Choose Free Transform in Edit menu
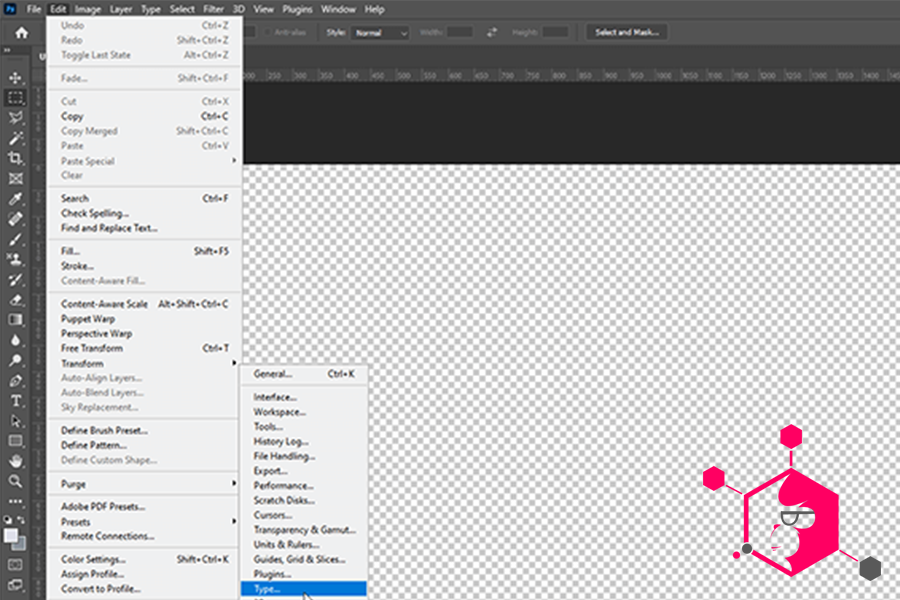Viewport: 900px width, 600px height. click(144, 348)
